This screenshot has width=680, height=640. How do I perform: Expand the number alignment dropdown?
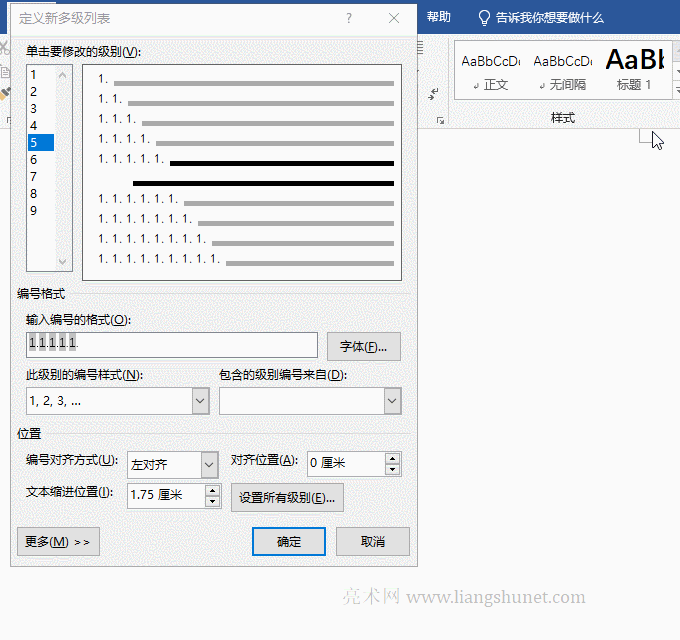[209, 465]
